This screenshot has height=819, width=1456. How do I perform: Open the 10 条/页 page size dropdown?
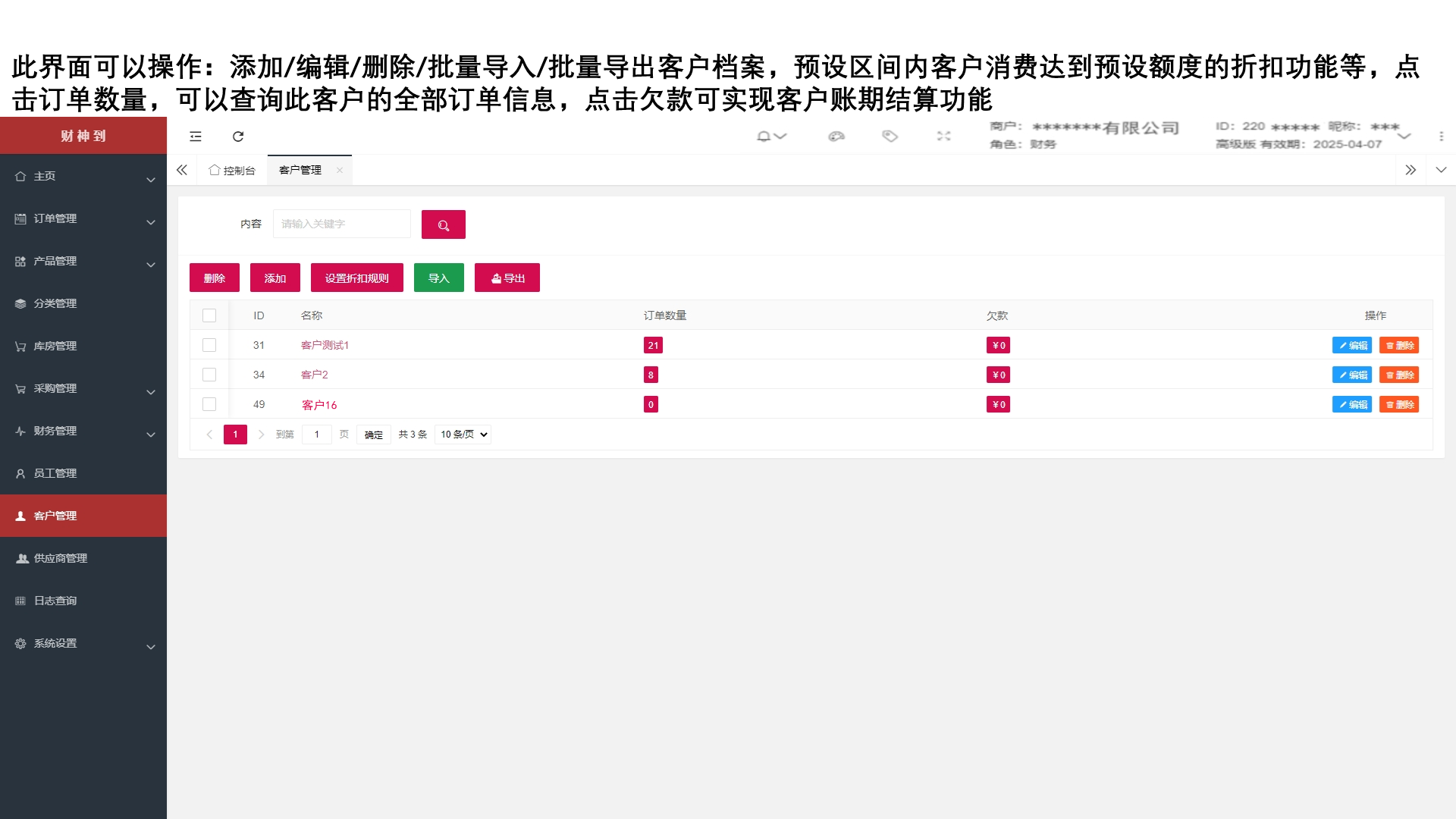pyautogui.click(x=463, y=435)
